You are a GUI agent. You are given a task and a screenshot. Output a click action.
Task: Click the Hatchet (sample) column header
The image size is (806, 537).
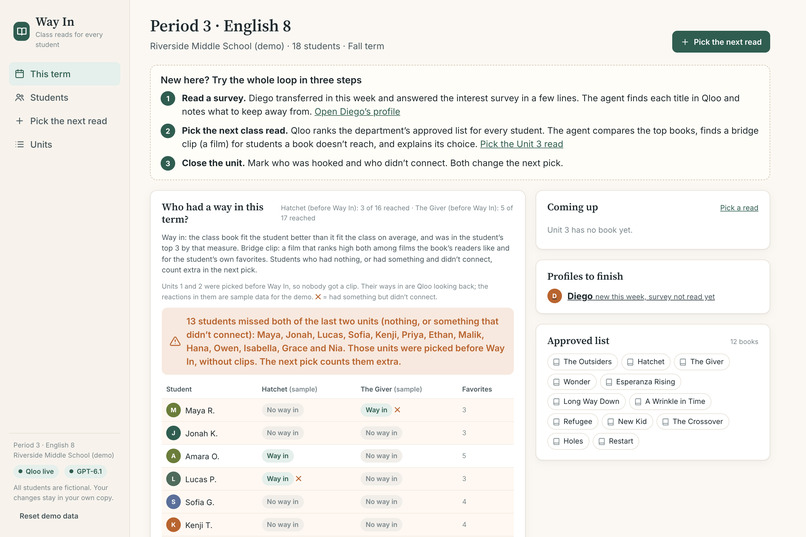point(289,390)
